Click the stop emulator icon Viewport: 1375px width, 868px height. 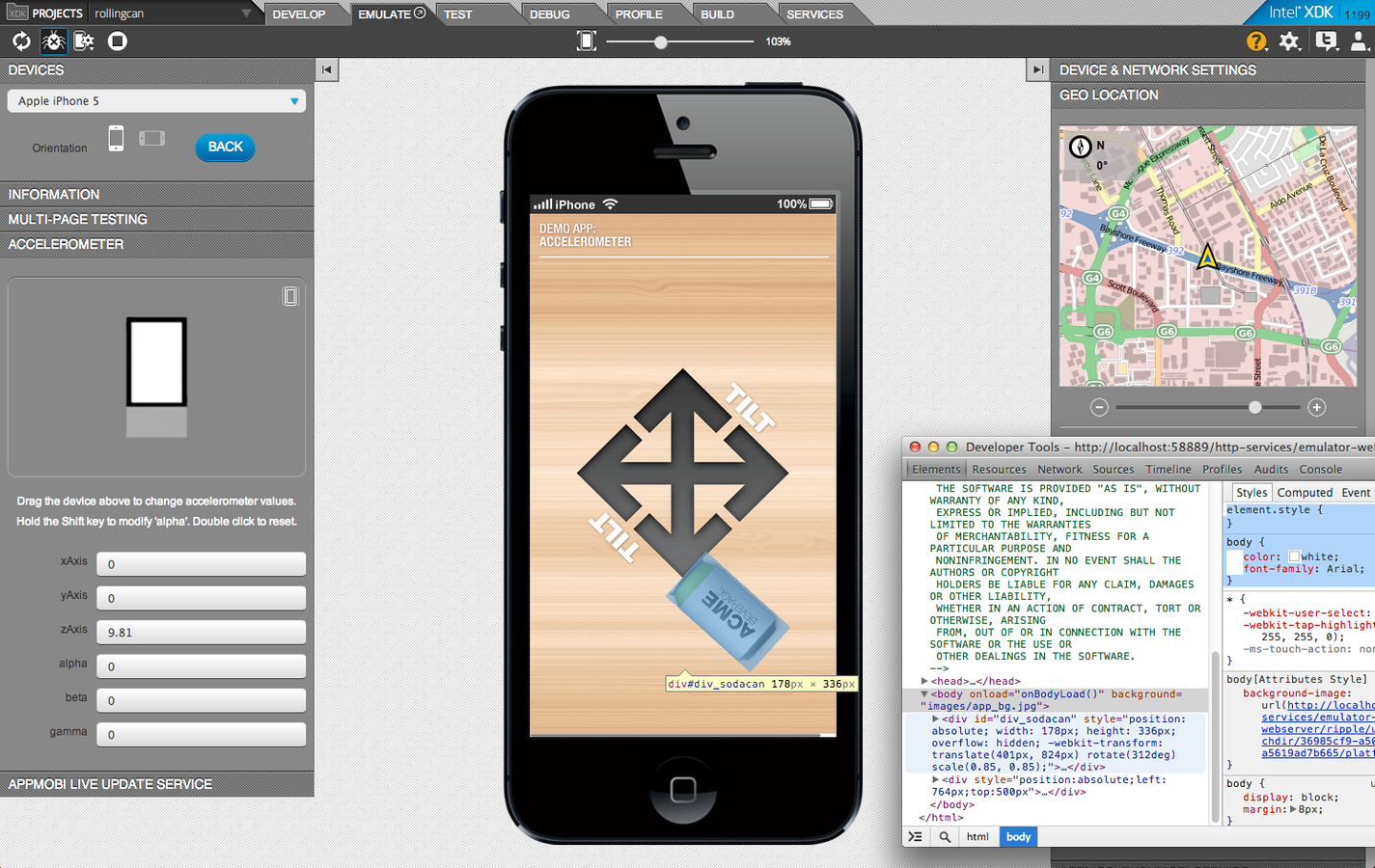pos(118,41)
